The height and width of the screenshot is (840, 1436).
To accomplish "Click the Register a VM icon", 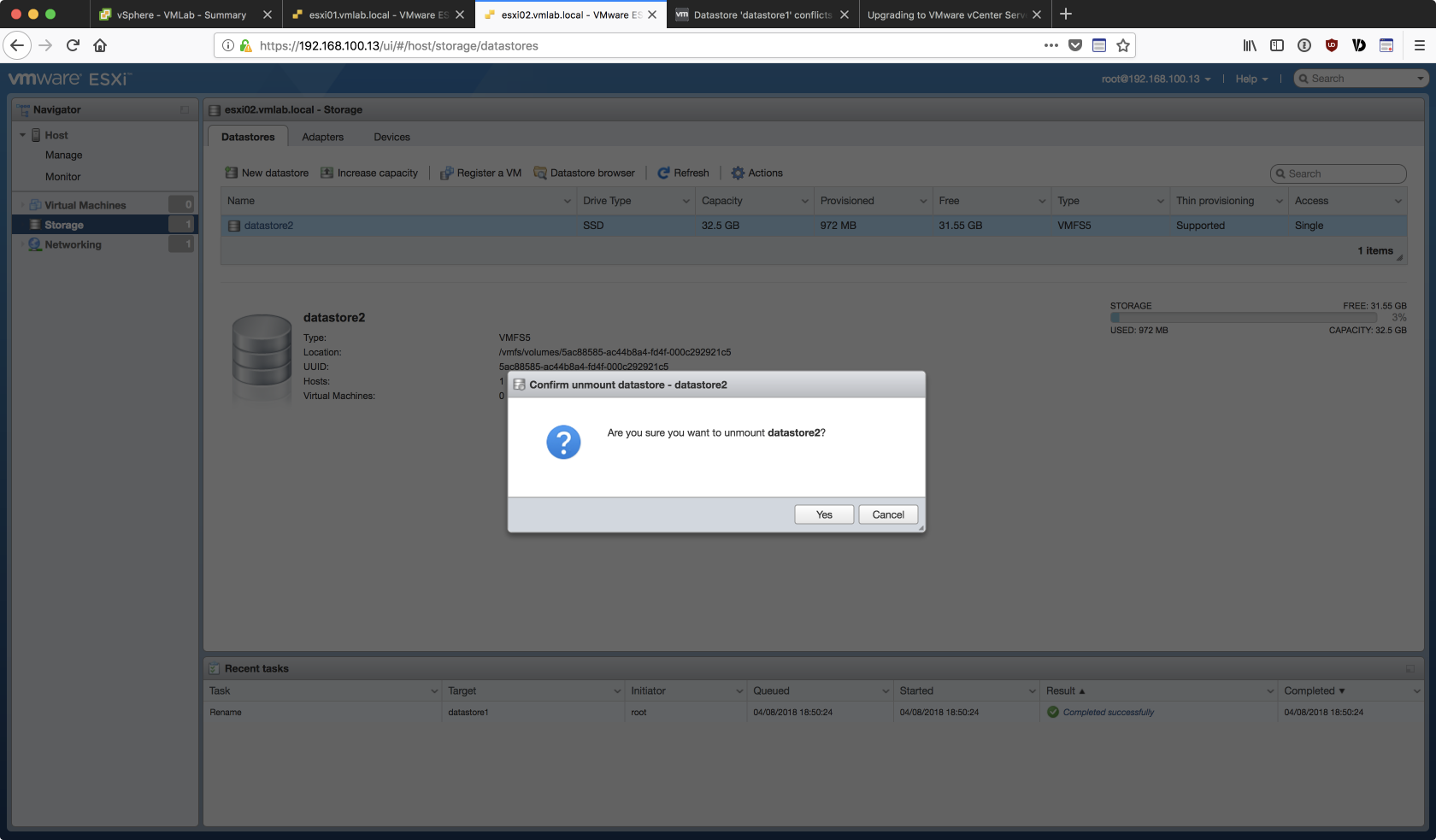I will coord(446,173).
